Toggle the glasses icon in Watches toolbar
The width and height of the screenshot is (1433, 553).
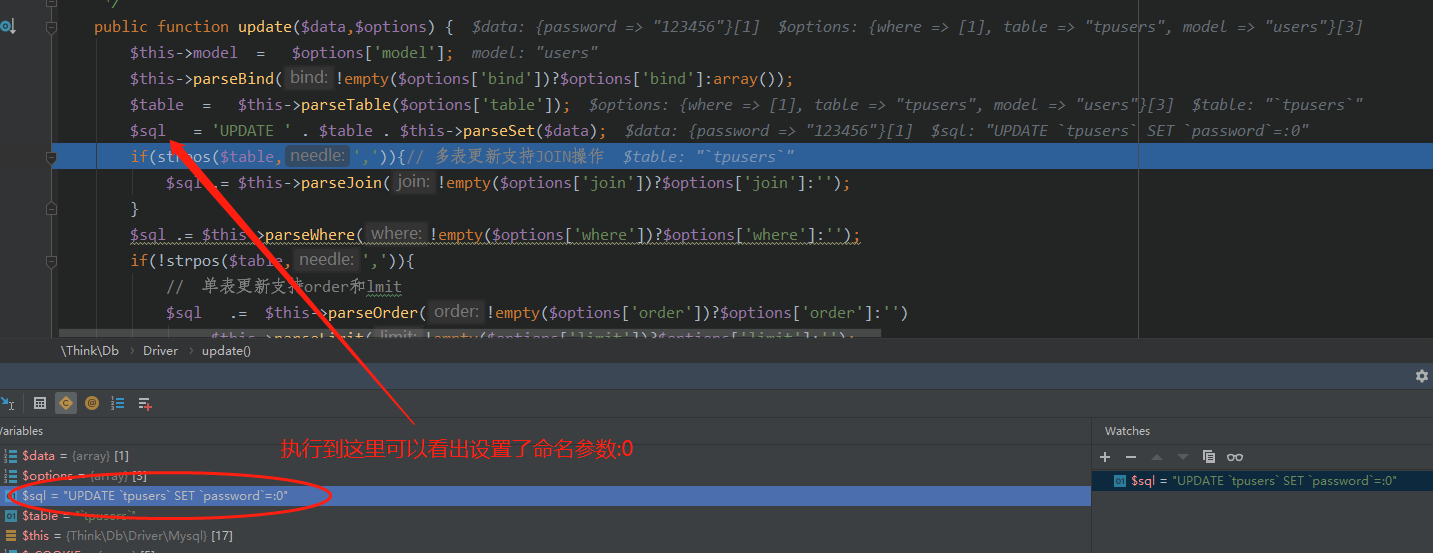tap(1235, 456)
